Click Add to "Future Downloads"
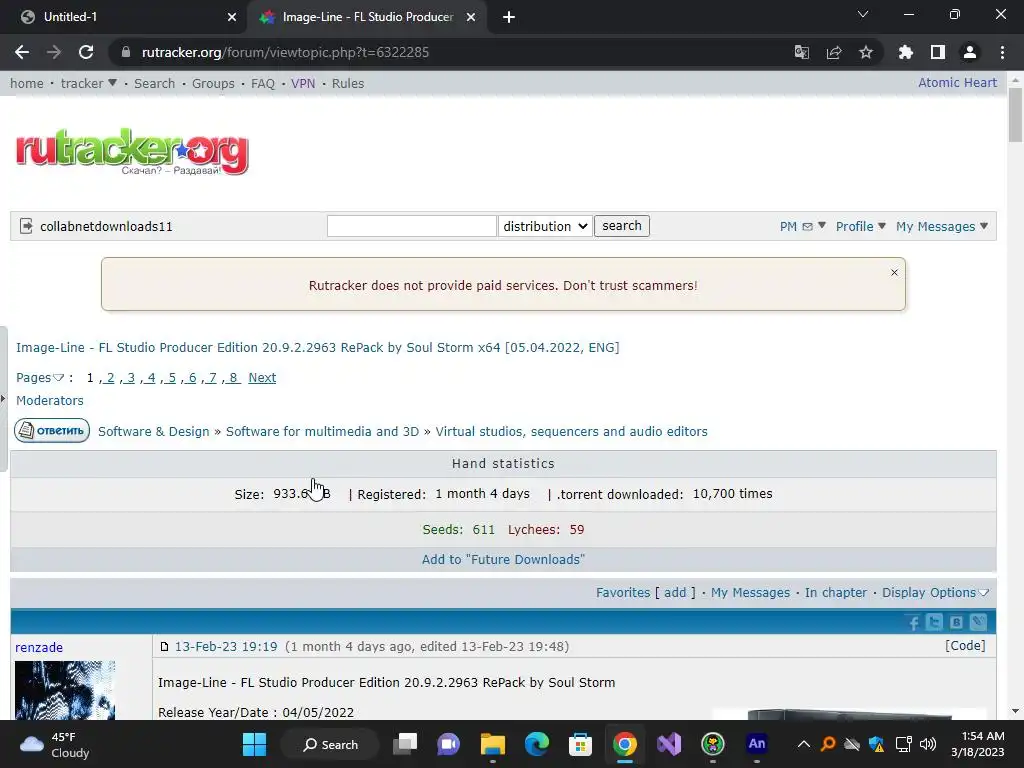This screenshot has width=1024, height=768. click(503, 559)
